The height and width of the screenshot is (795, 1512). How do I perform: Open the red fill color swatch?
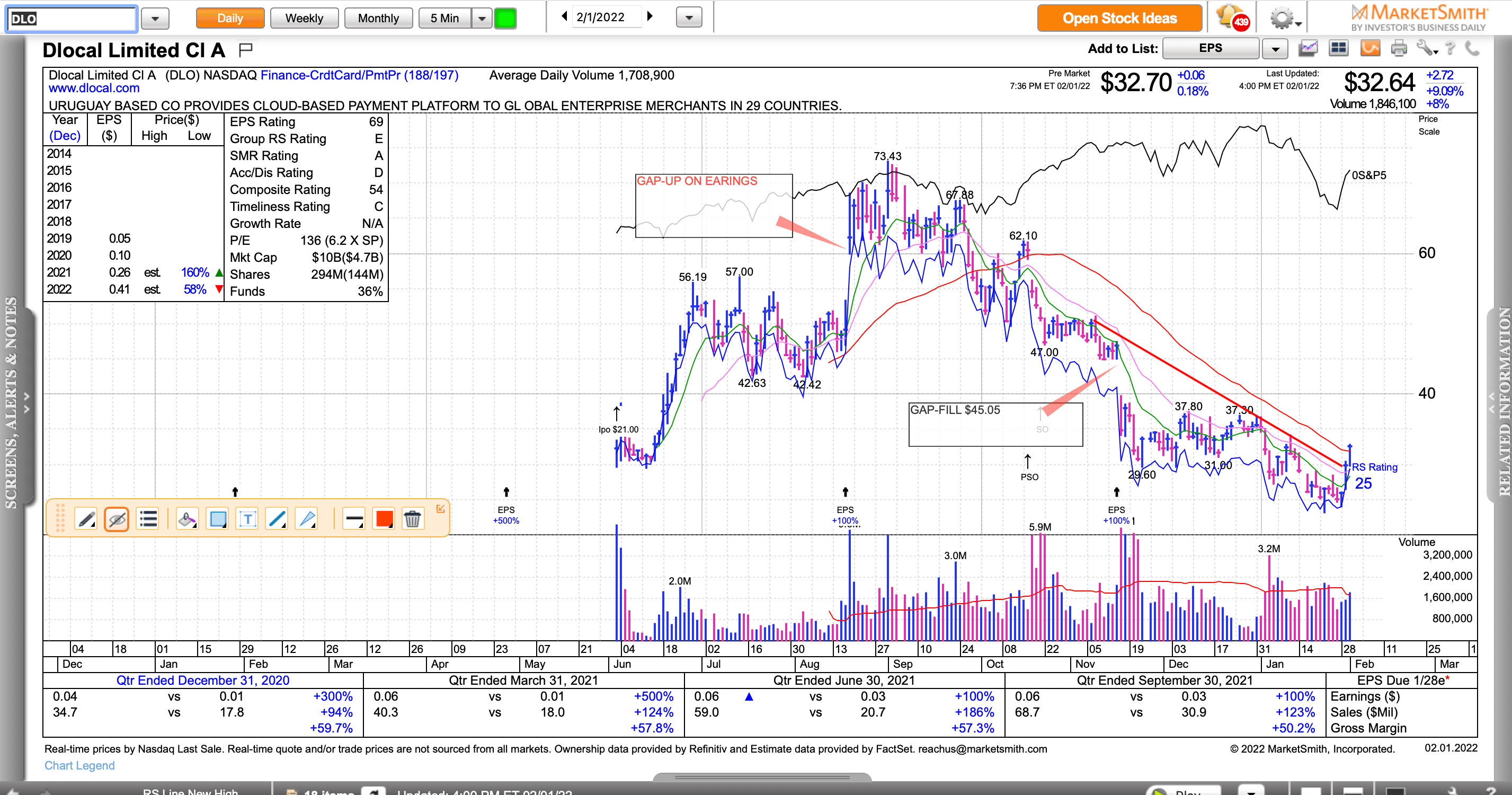(384, 519)
